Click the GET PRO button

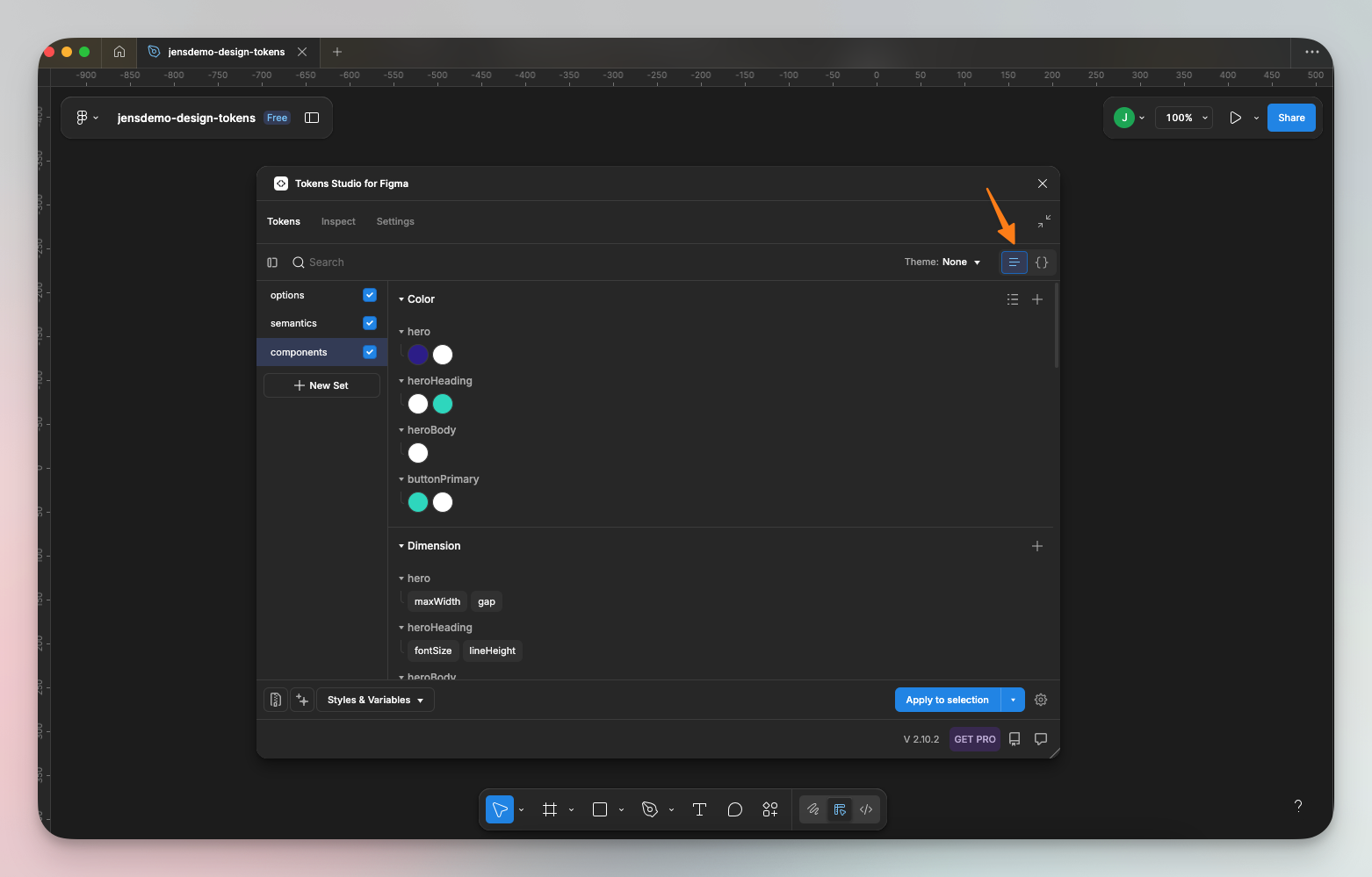click(x=975, y=739)
